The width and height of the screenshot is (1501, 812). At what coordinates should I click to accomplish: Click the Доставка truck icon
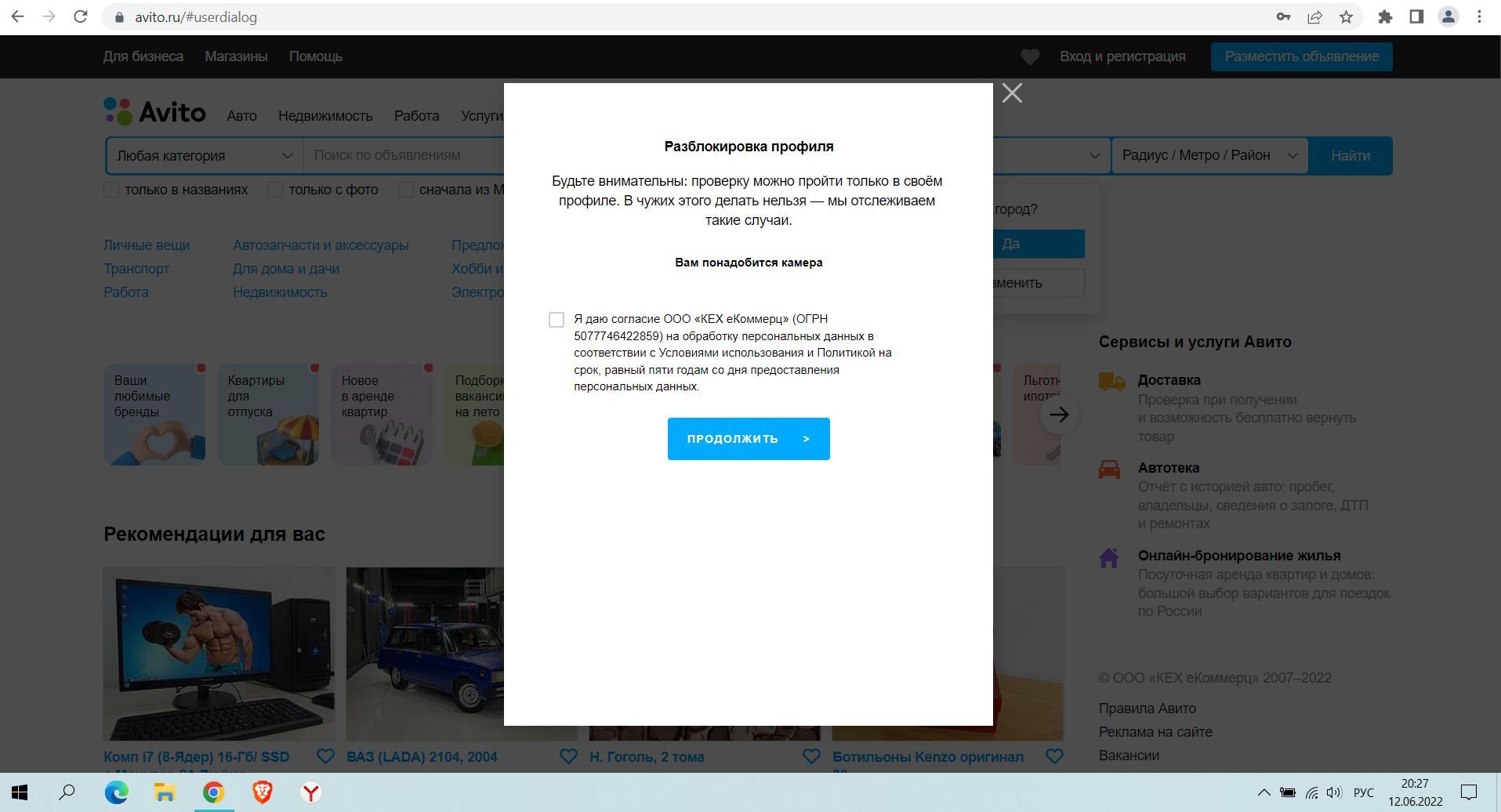coord(1111,382)
